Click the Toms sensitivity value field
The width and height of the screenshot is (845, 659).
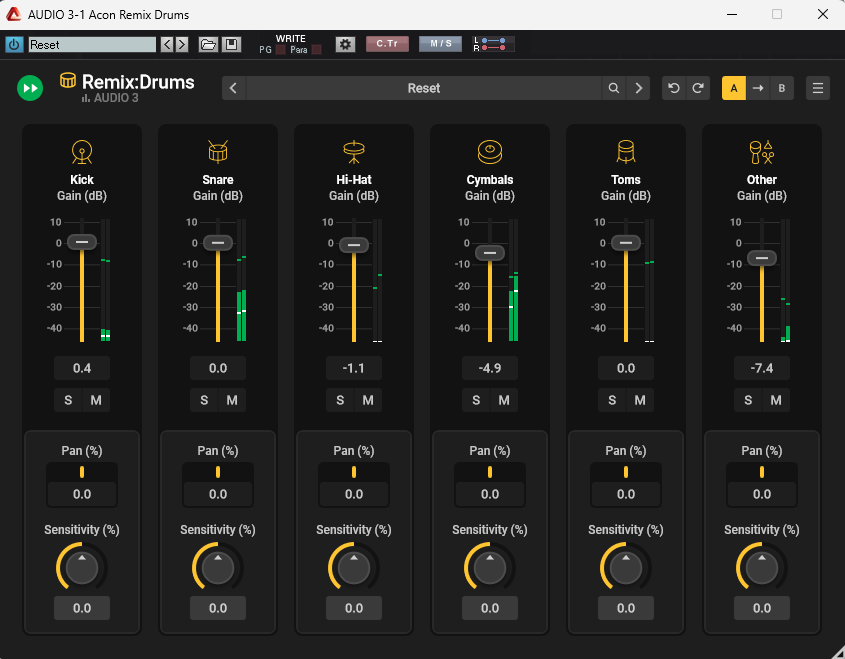tap(626, 608)
